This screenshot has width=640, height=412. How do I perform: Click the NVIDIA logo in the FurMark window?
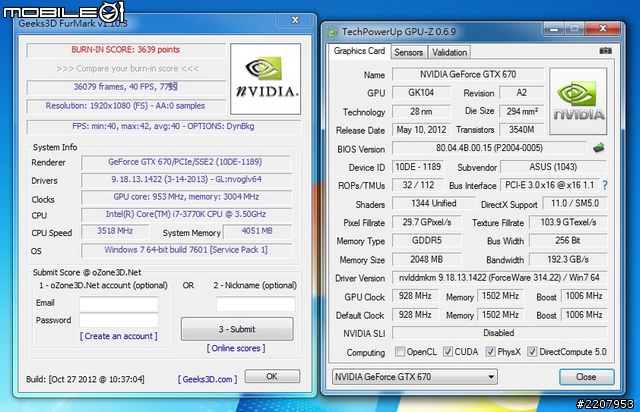(265, 79)
